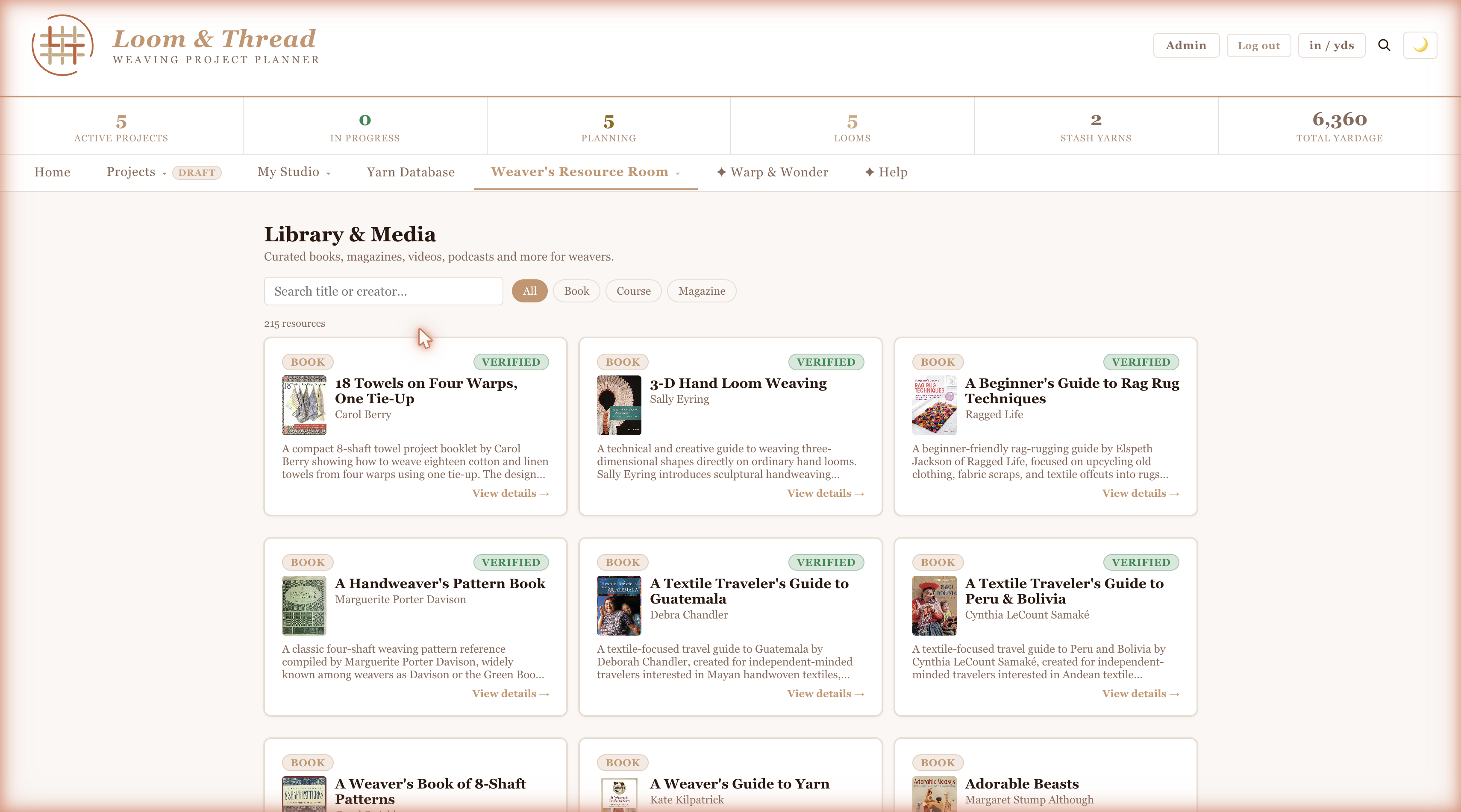Image resolution: width=1461 pixels, height=812 pixels.
Task: Open the Help tab
Action: pos(886,172)
